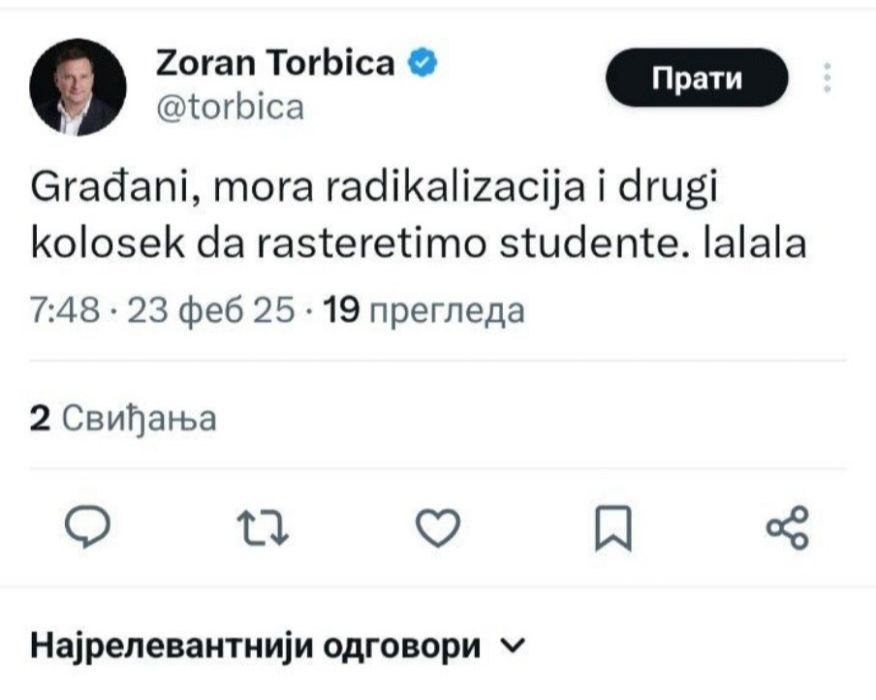Open Zoran Torbica's profile picture
The width and height of the screenshot is (876, 700).
[79, 87]
